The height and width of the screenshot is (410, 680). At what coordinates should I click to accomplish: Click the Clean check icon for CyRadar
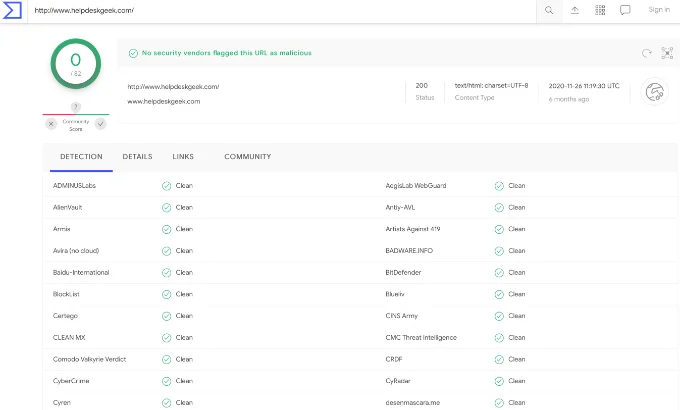pos(499,381)
